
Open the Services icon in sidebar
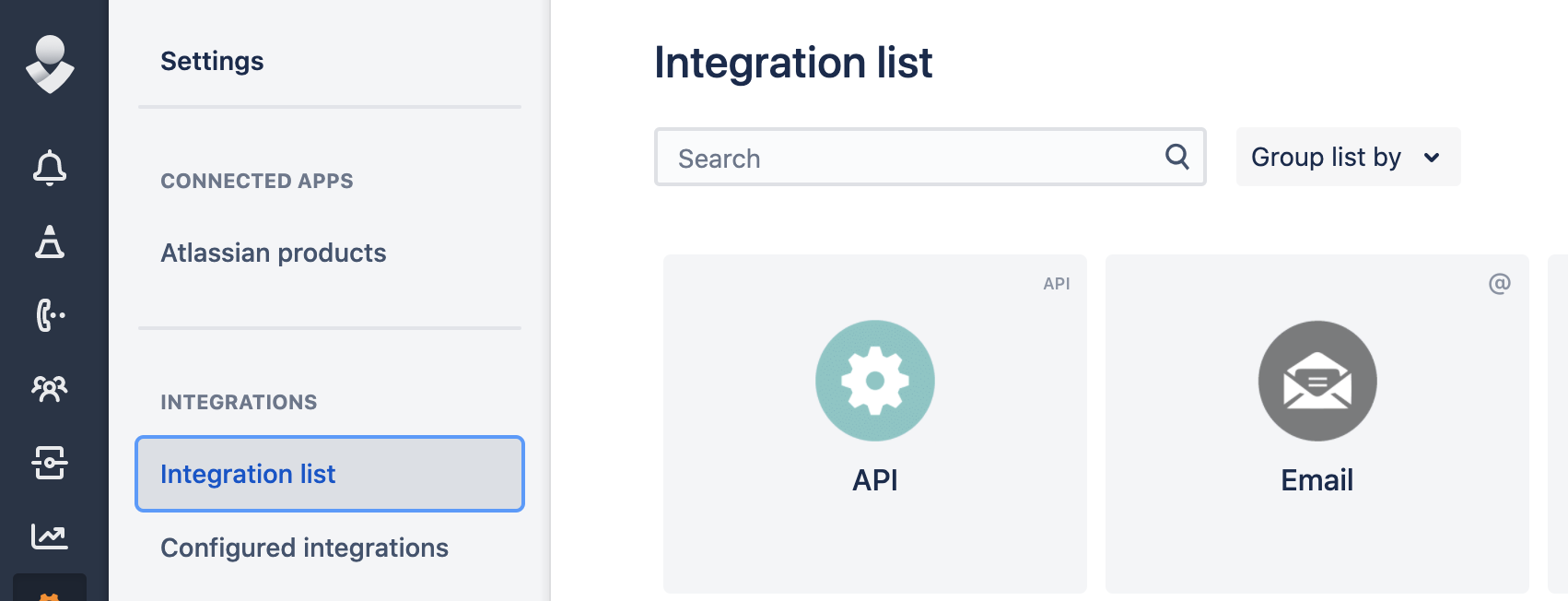point(50,463)
